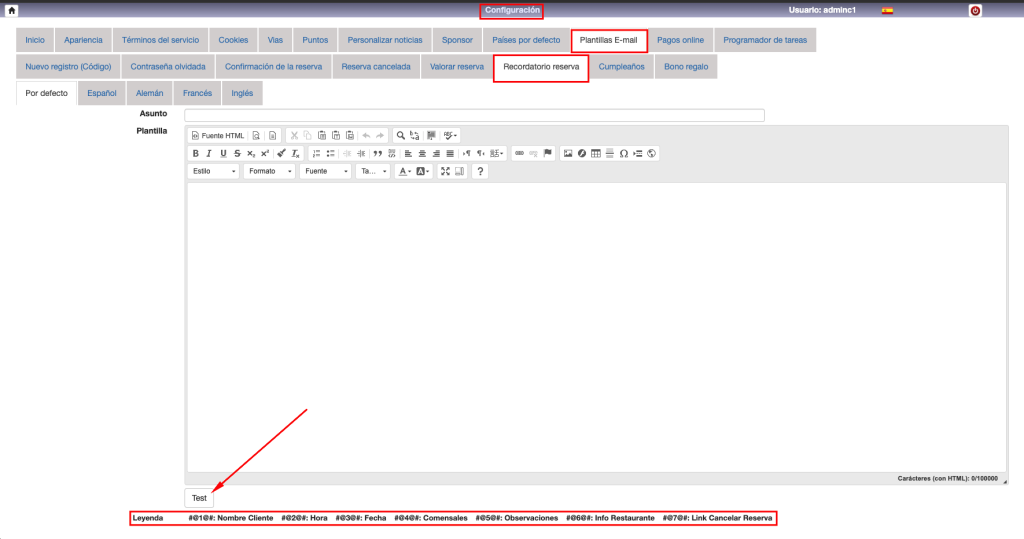
Task: Click the insert link icon
Action: pyautogui.click(x=518, y=153)
